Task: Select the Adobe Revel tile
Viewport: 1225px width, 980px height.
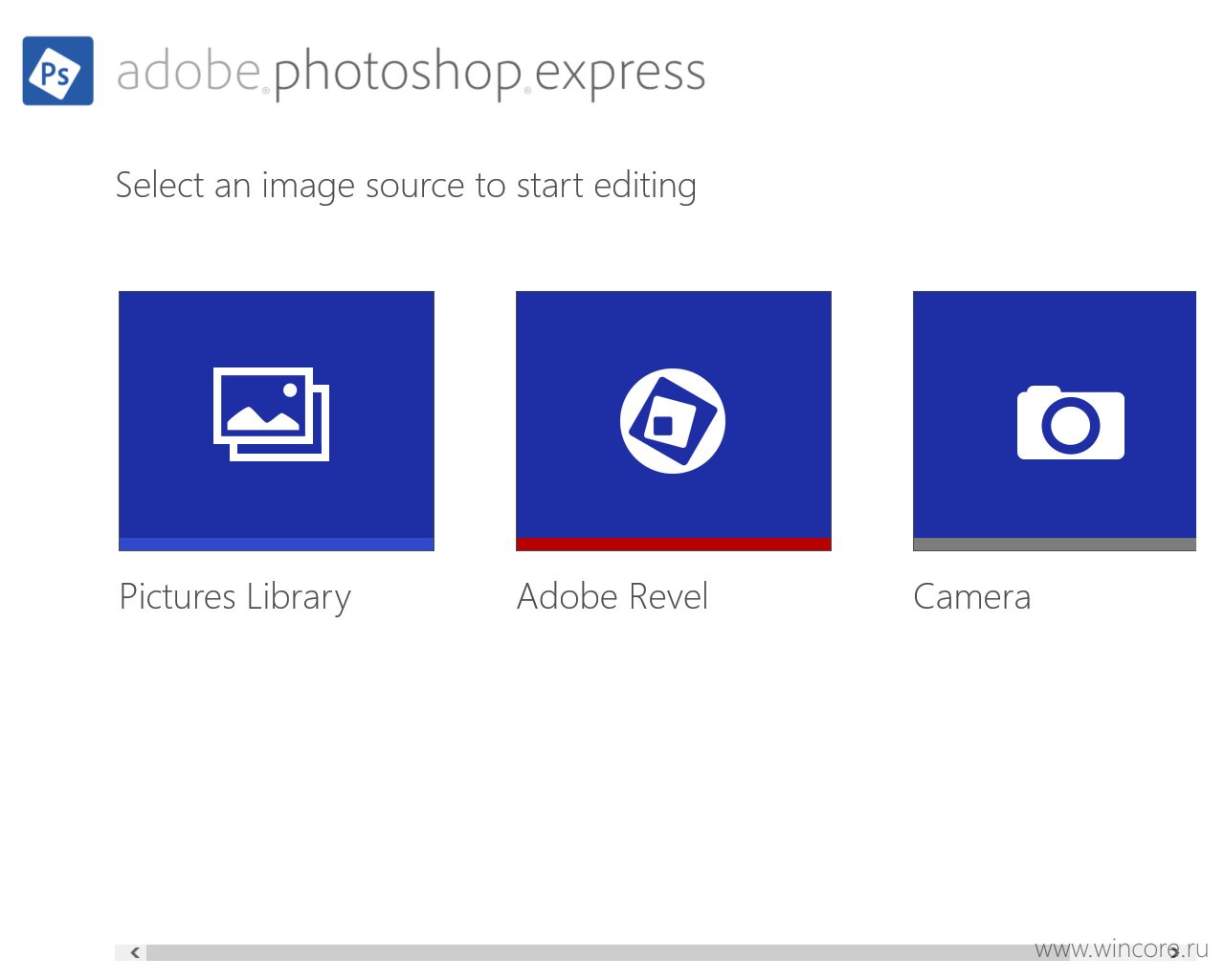Action: pos(674,421)
